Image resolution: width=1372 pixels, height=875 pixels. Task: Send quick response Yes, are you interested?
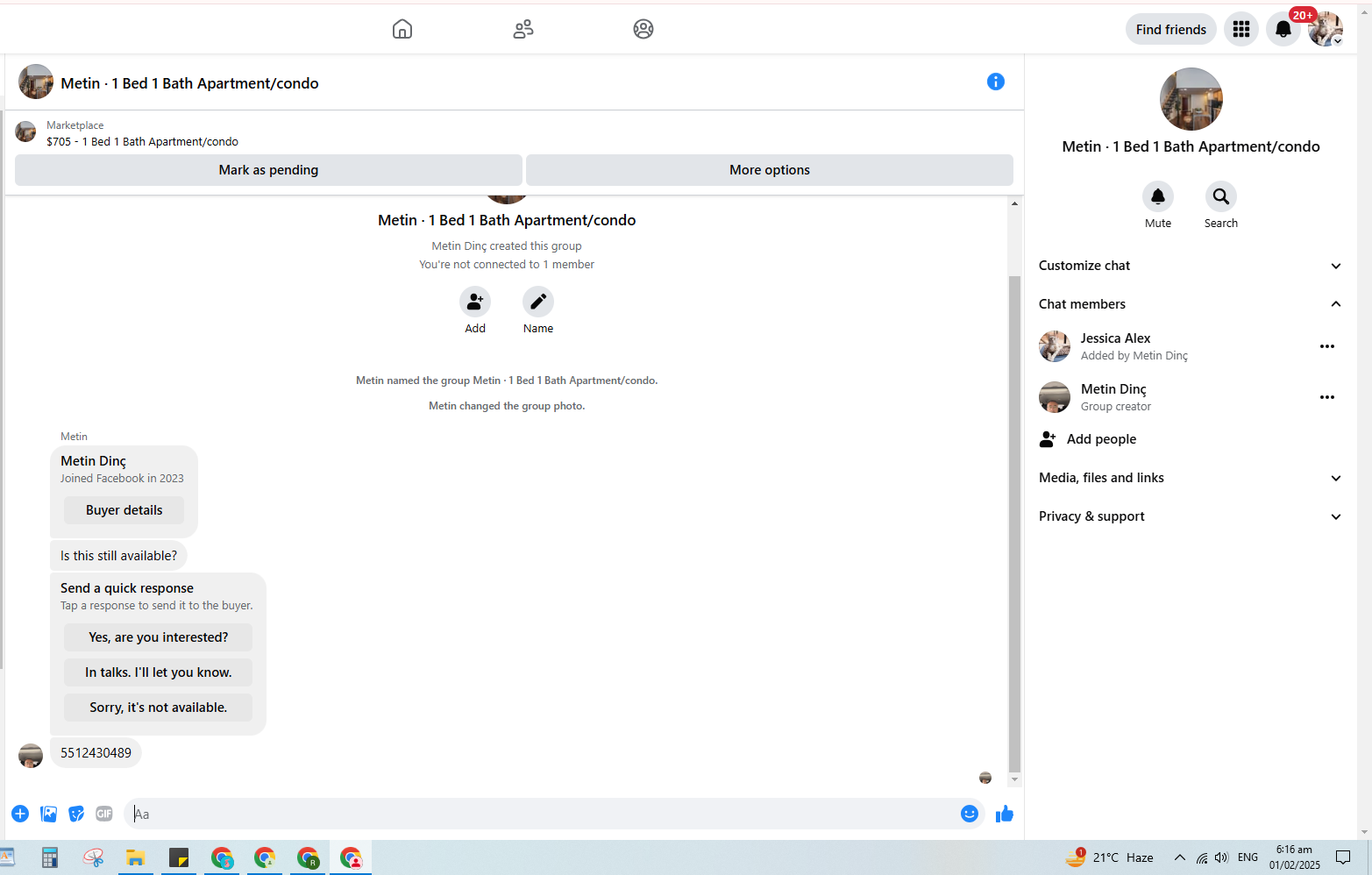tap(158, 637)
